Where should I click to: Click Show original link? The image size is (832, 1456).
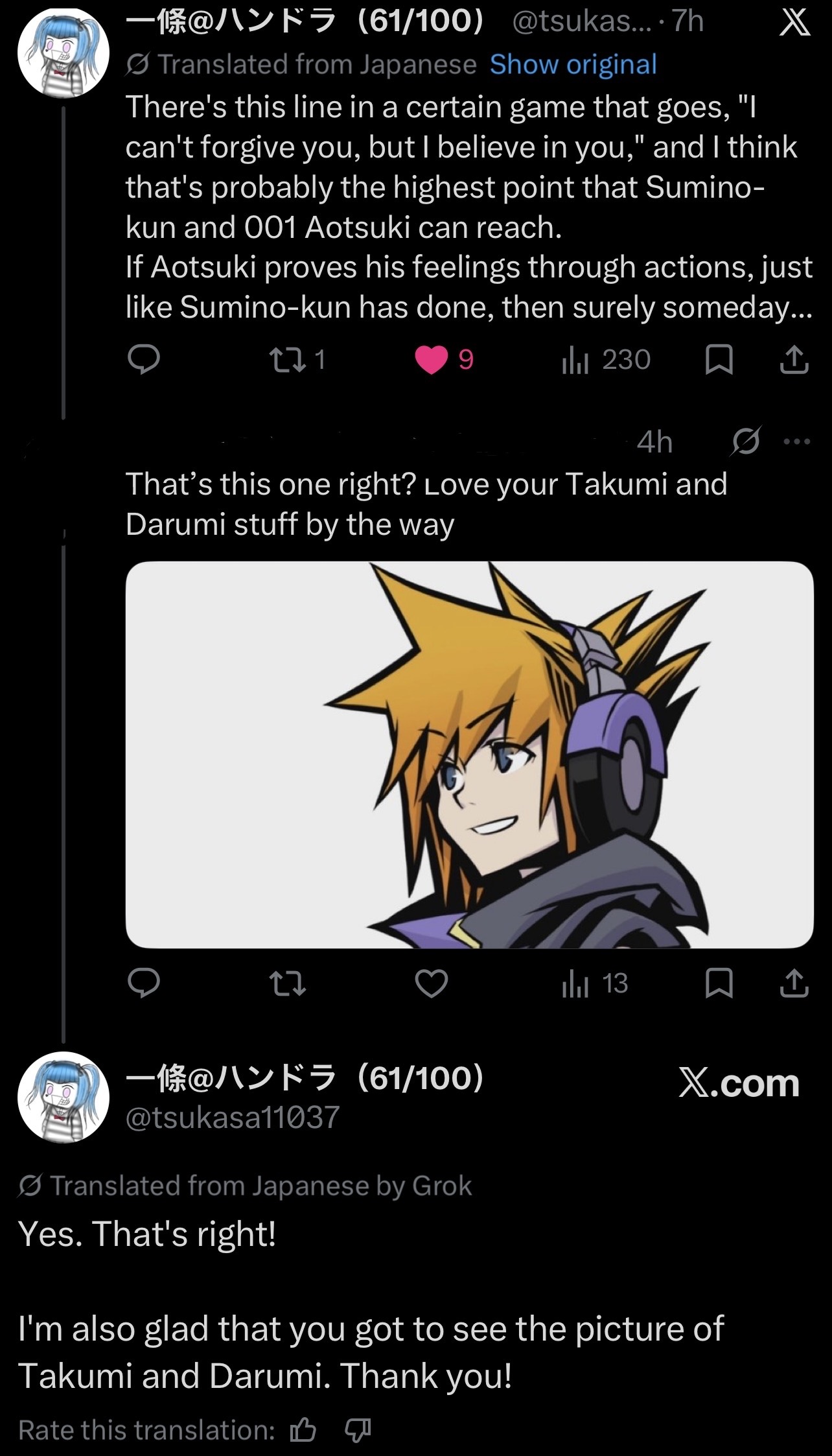pyautogui.click(x=573, y=64)
